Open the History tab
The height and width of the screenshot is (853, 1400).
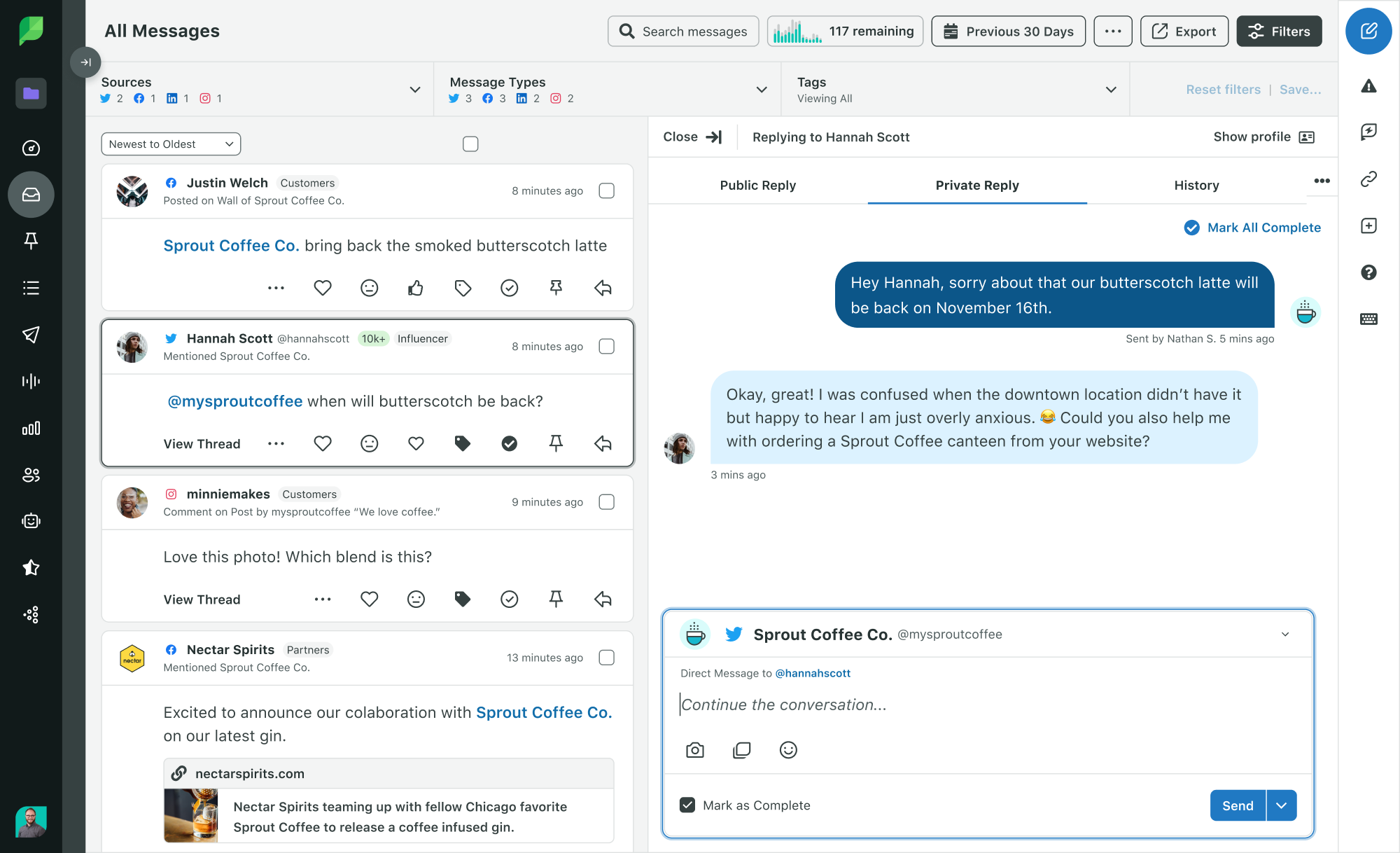[1196, 185]
